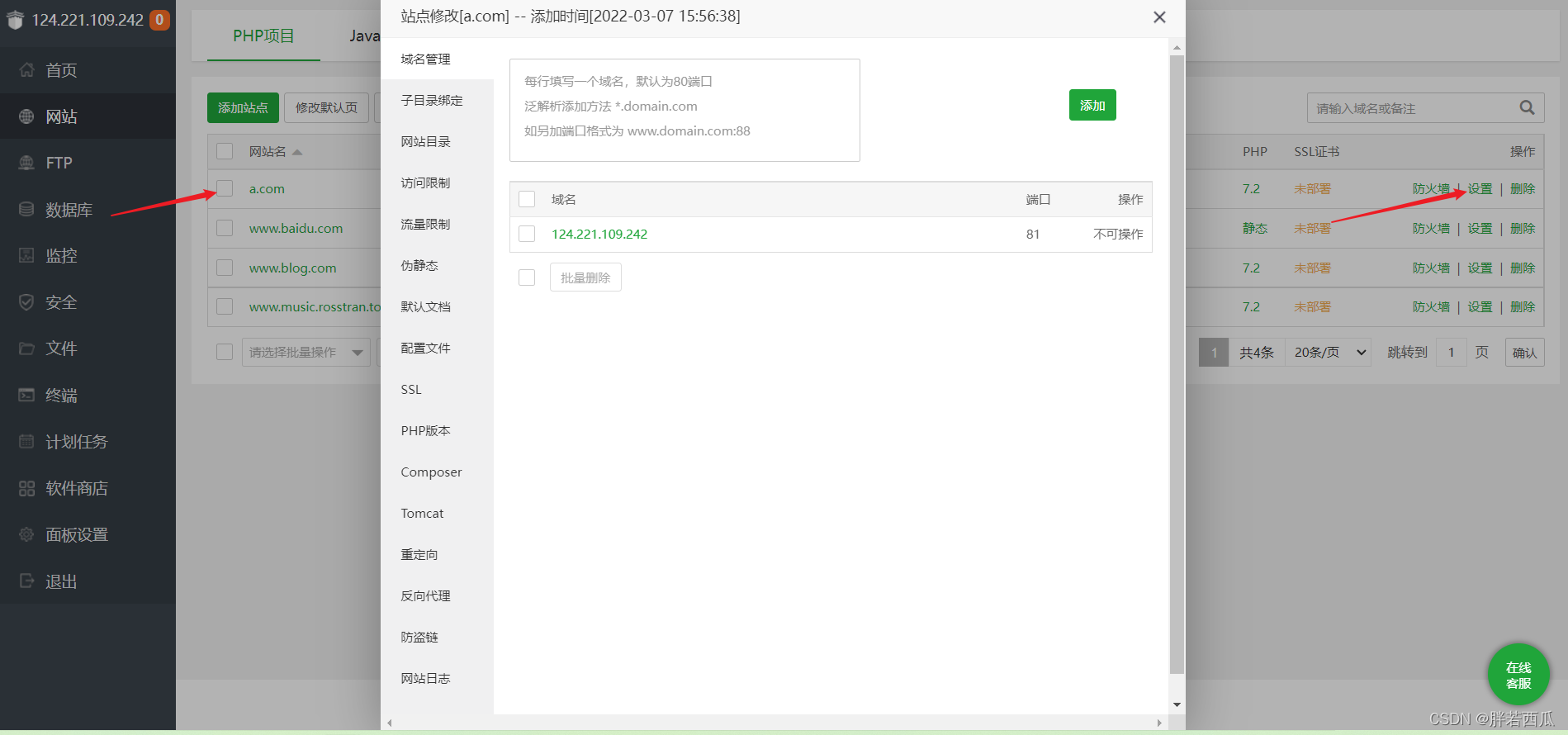Open the www.blog.com site link
Screen dimensions: 1568x735
pyautogui.click(x=292, y=268)
